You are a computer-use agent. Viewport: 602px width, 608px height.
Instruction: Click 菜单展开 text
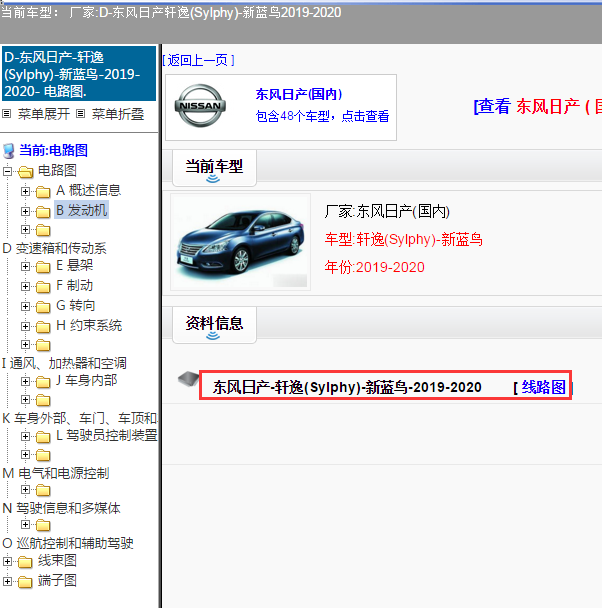(x=44, y=114)
